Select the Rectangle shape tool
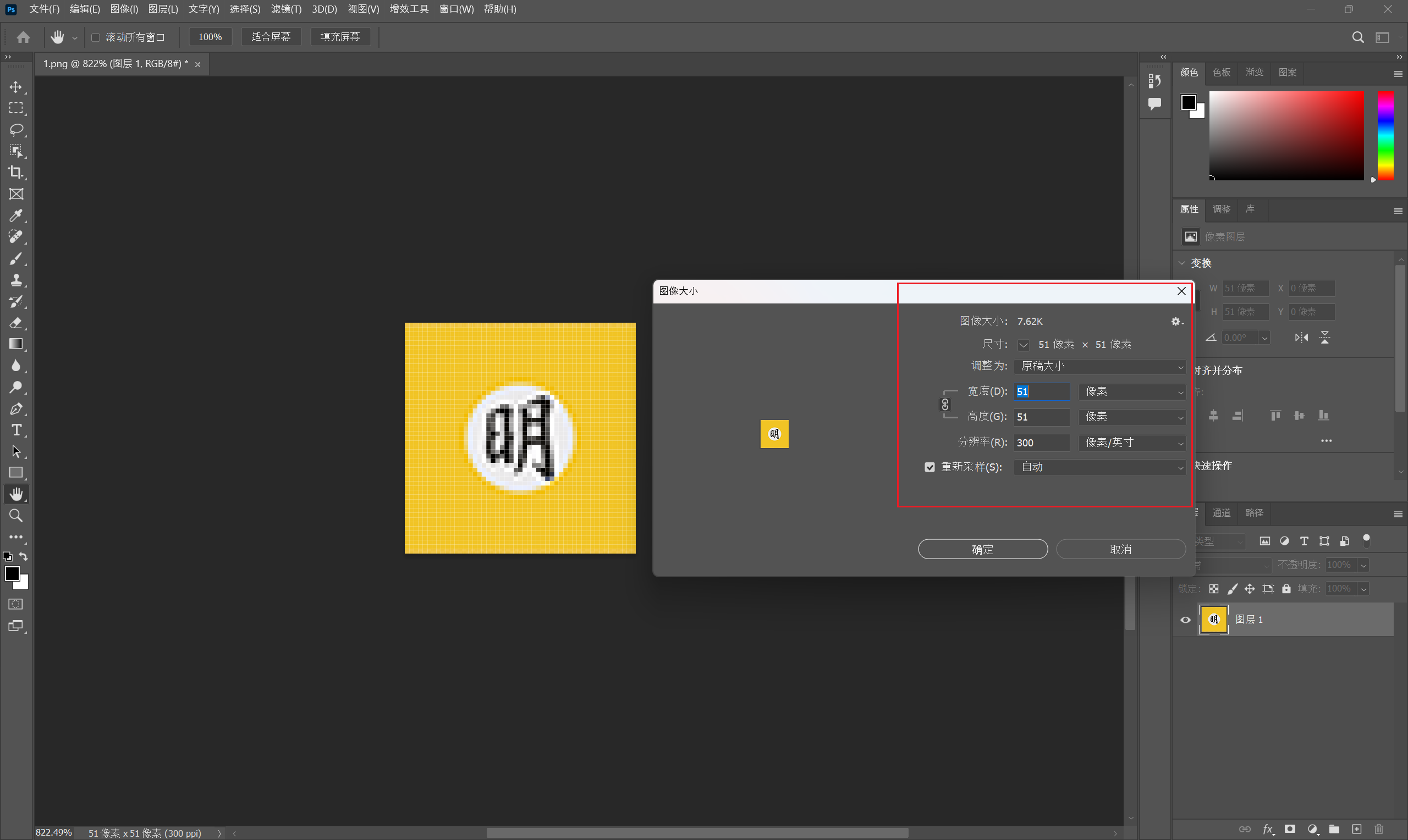 (16, 473)
